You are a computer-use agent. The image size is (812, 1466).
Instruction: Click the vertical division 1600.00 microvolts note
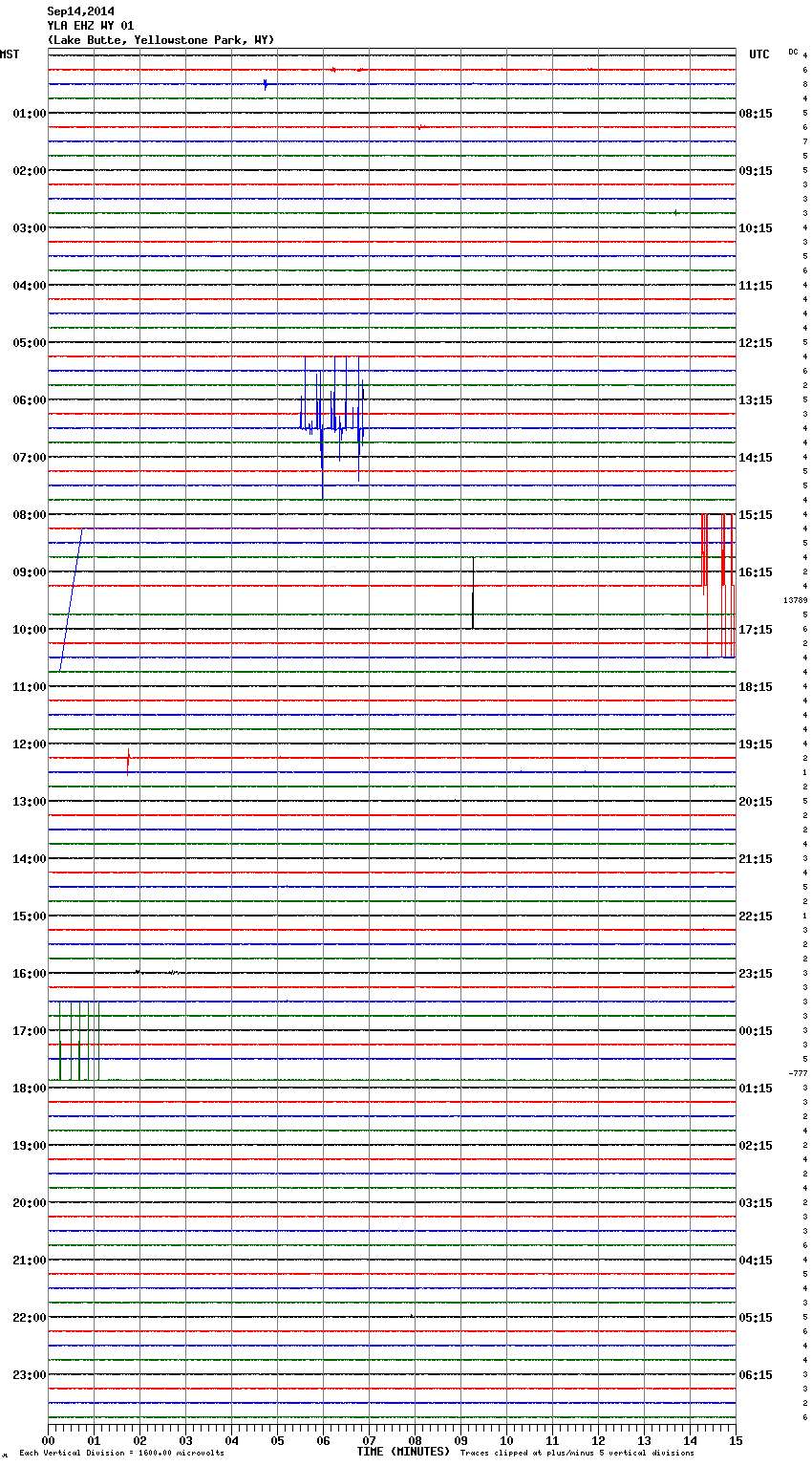click(x=121, y=1454)
